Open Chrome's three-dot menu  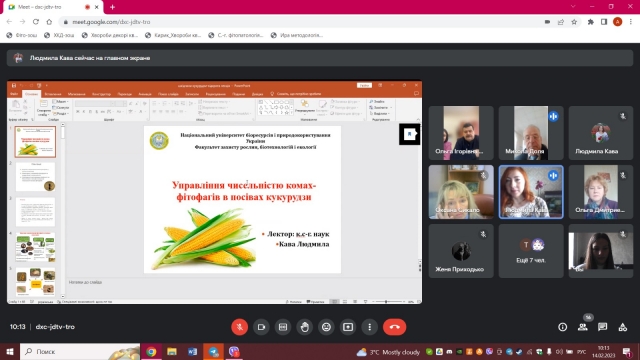tap(631, 22)
